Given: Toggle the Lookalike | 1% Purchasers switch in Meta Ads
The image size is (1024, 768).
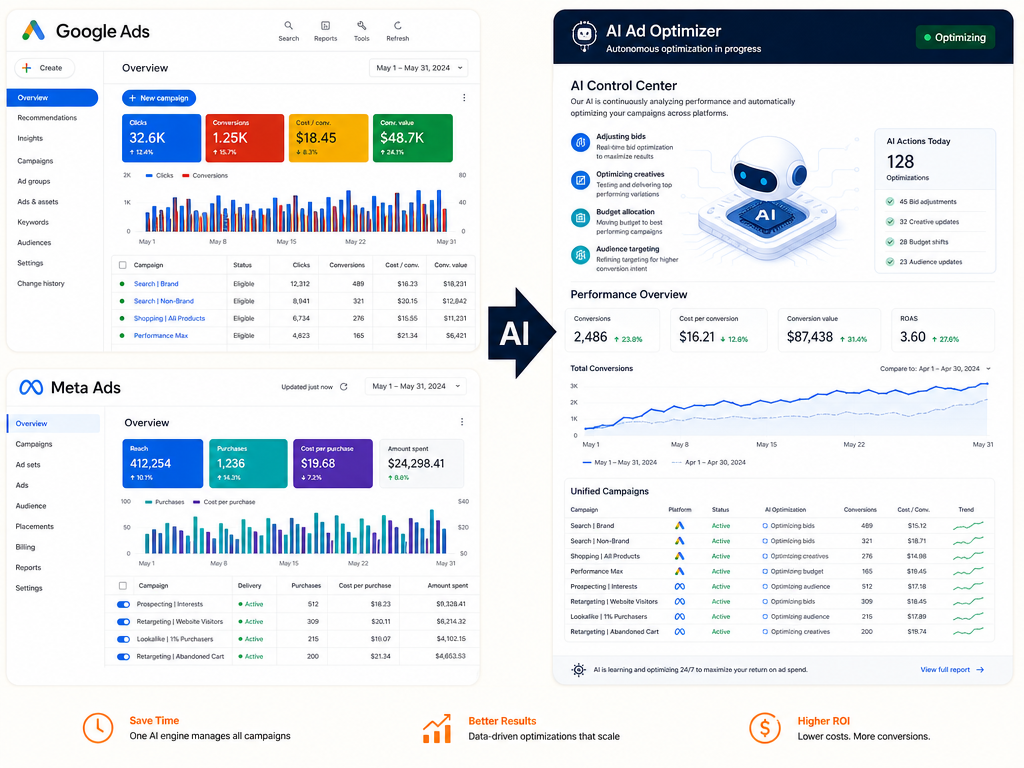Looking at the screenshot, I should click(123, 639).
